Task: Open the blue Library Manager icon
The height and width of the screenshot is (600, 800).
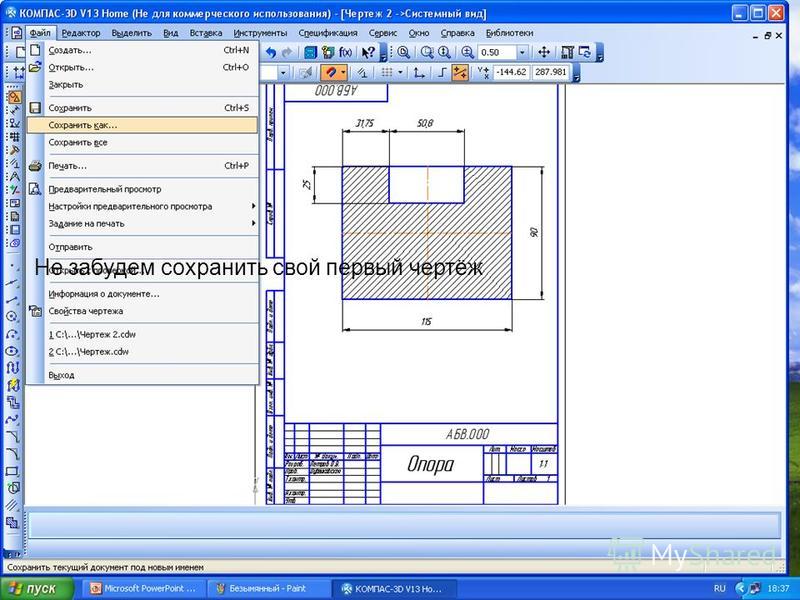Action: 310,52
